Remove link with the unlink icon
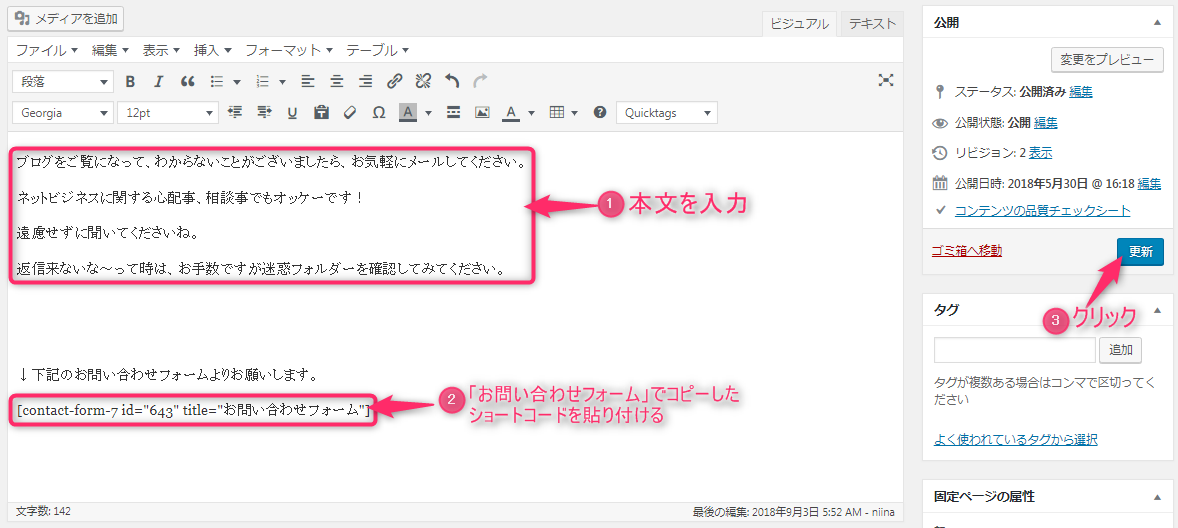 424,81
